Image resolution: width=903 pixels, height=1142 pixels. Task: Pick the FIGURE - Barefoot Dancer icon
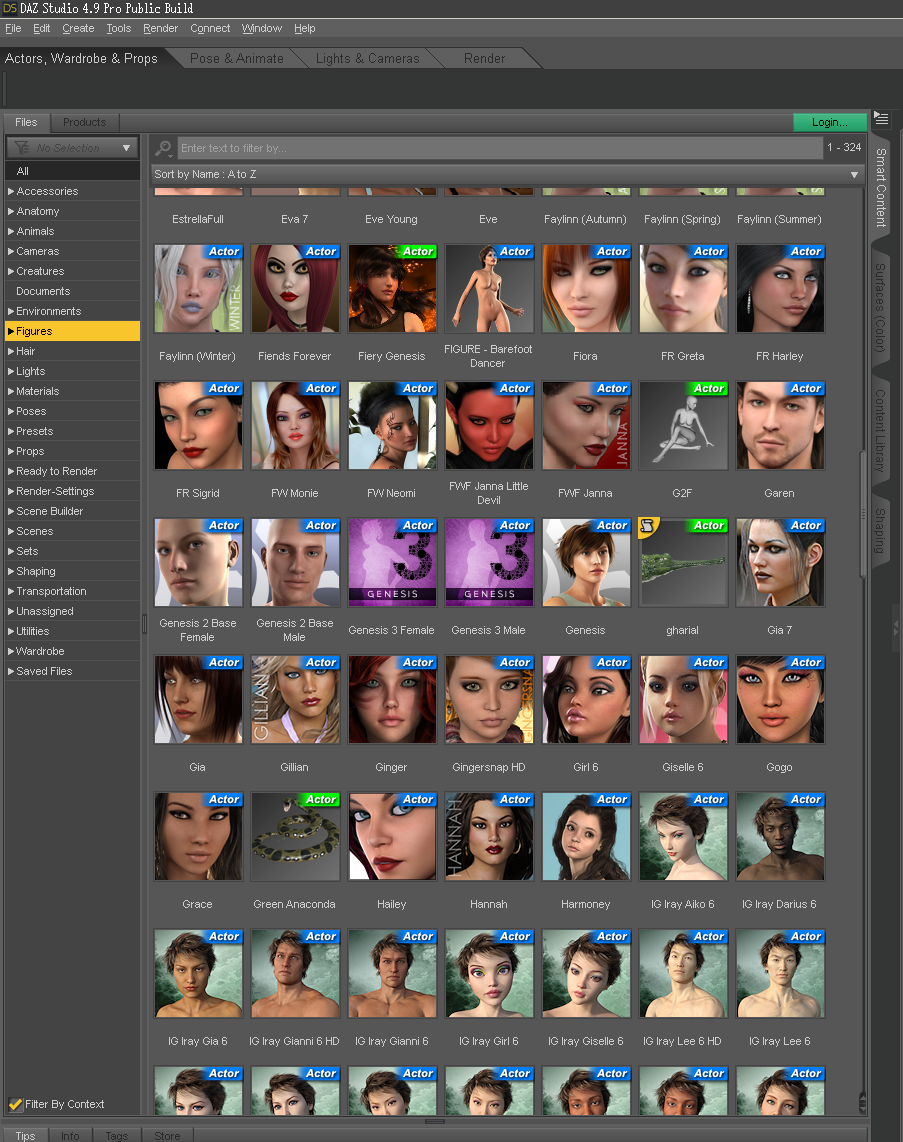(489, 289)
